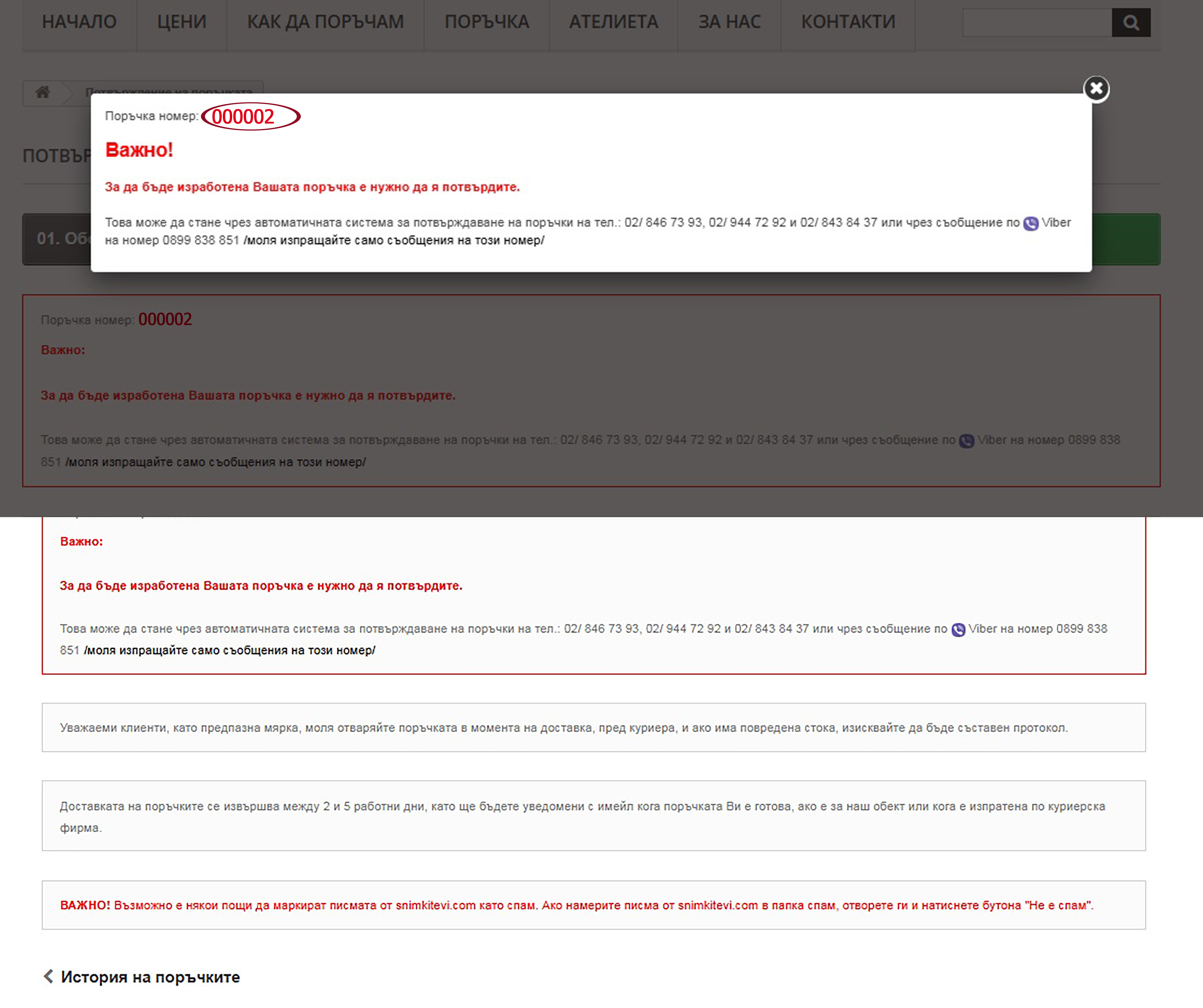Screen dimensions: 1203x1008
Task: Focus the search input field
Action: (1037, 22)
